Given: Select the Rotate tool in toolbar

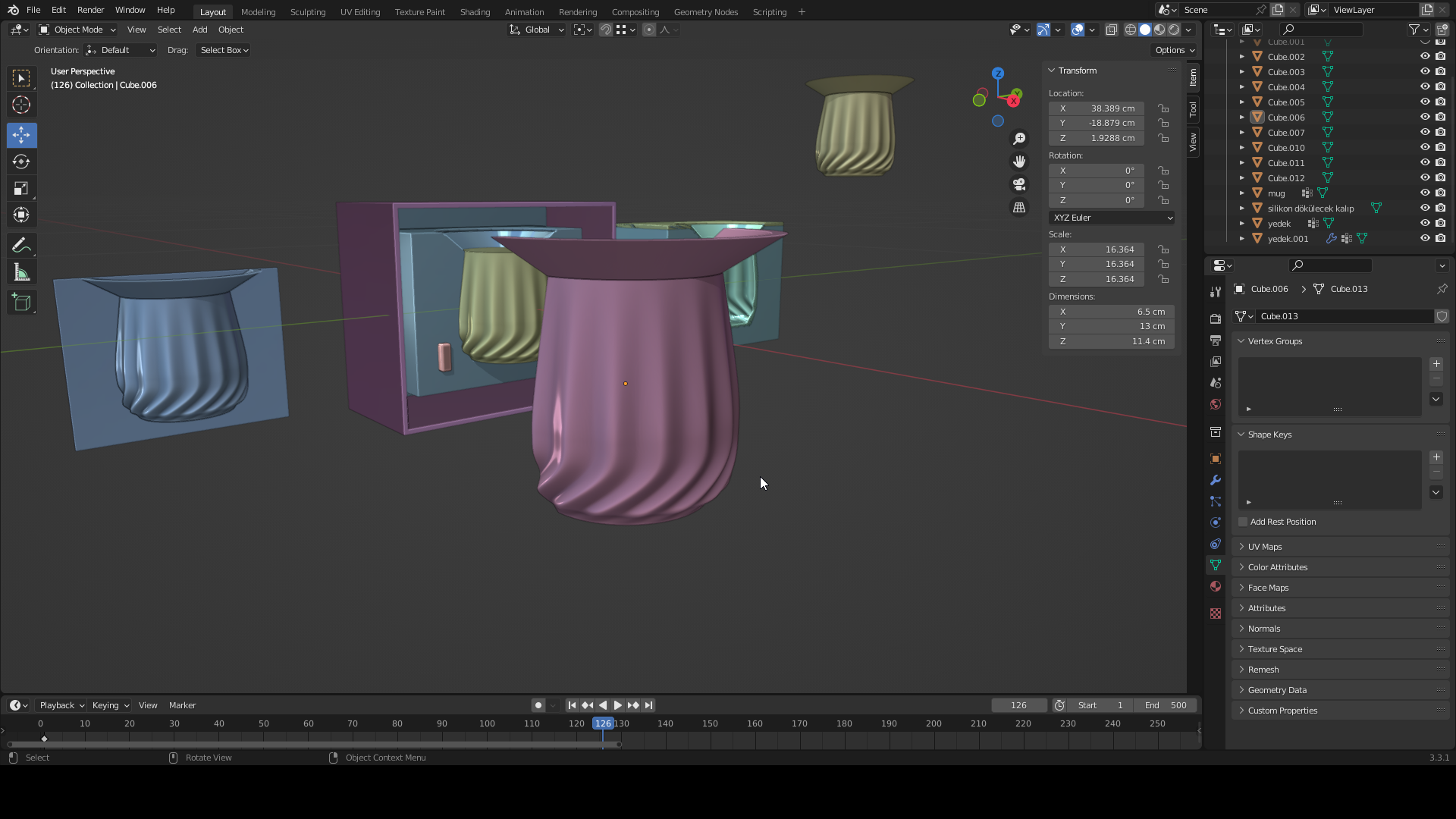Looking at the screenshot, I should click(21, 162).
